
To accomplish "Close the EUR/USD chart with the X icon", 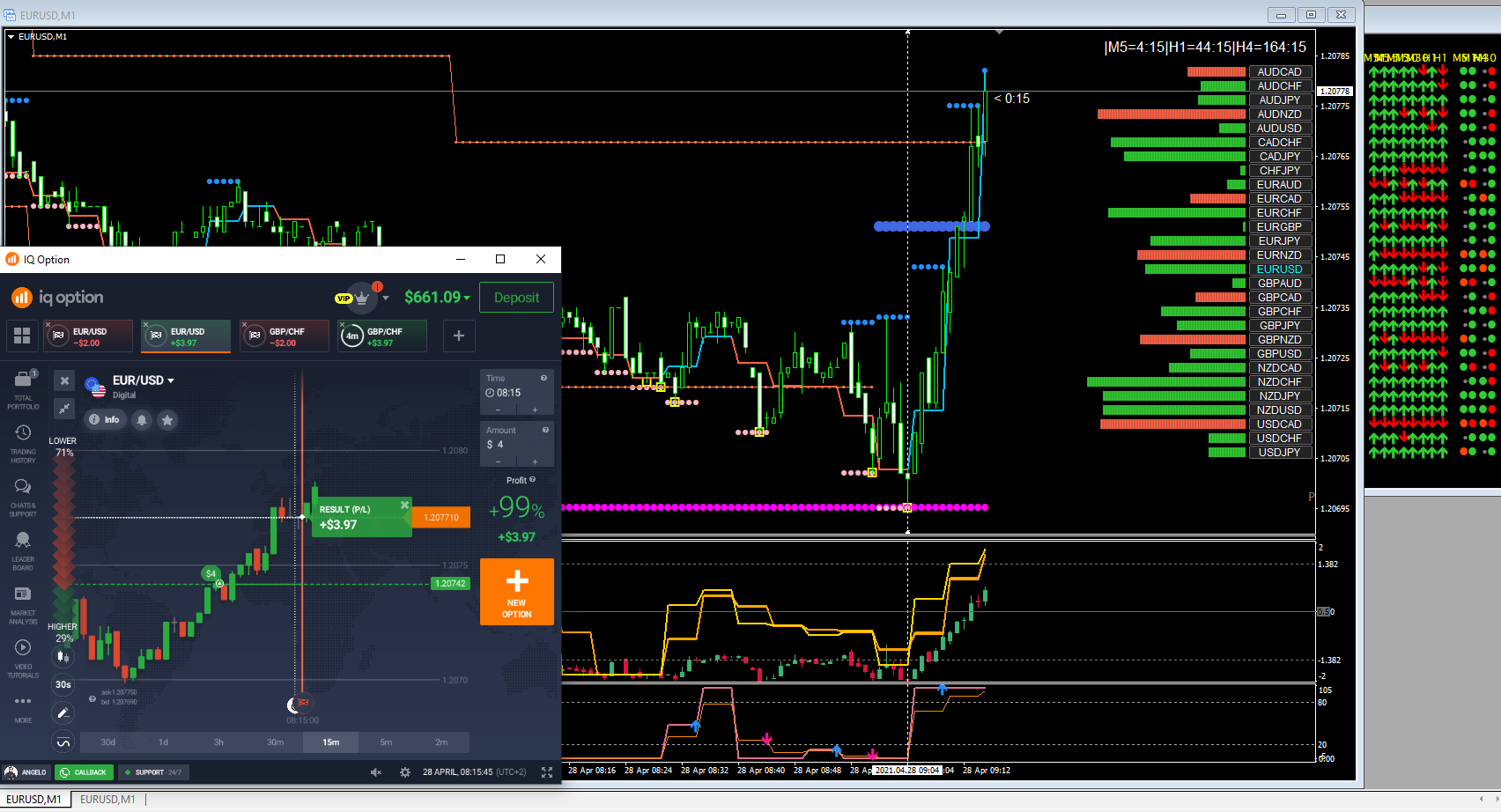I will tap(64, 380).
